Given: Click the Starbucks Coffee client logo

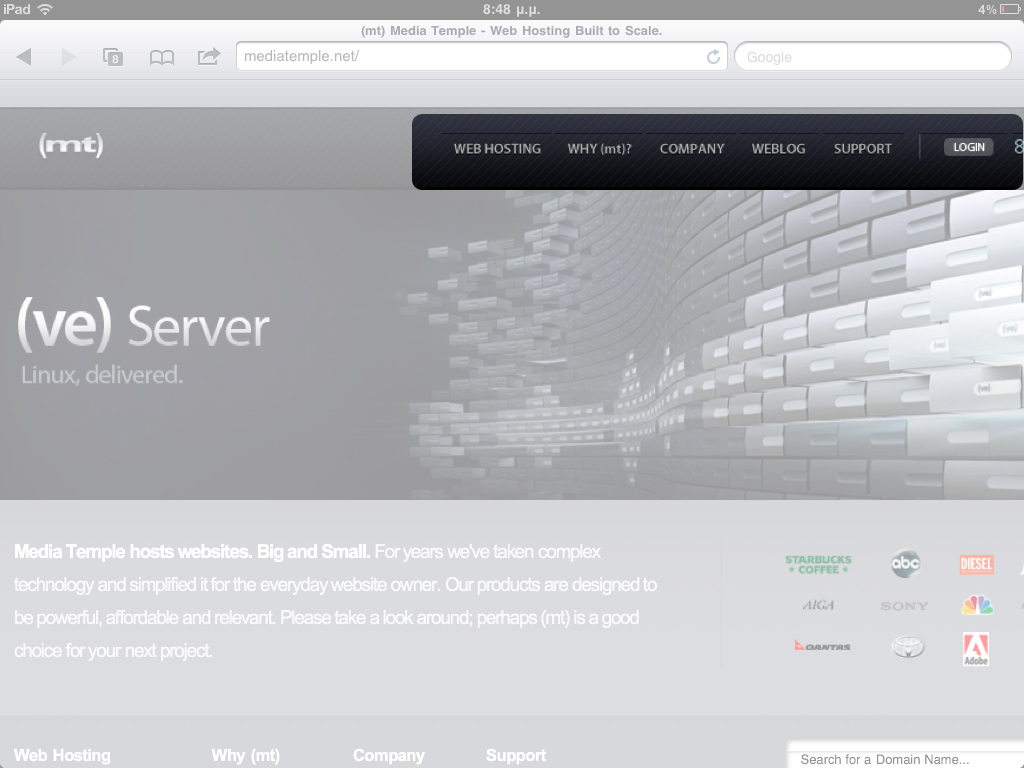Looking at the screenshot, I should (817, 565).
